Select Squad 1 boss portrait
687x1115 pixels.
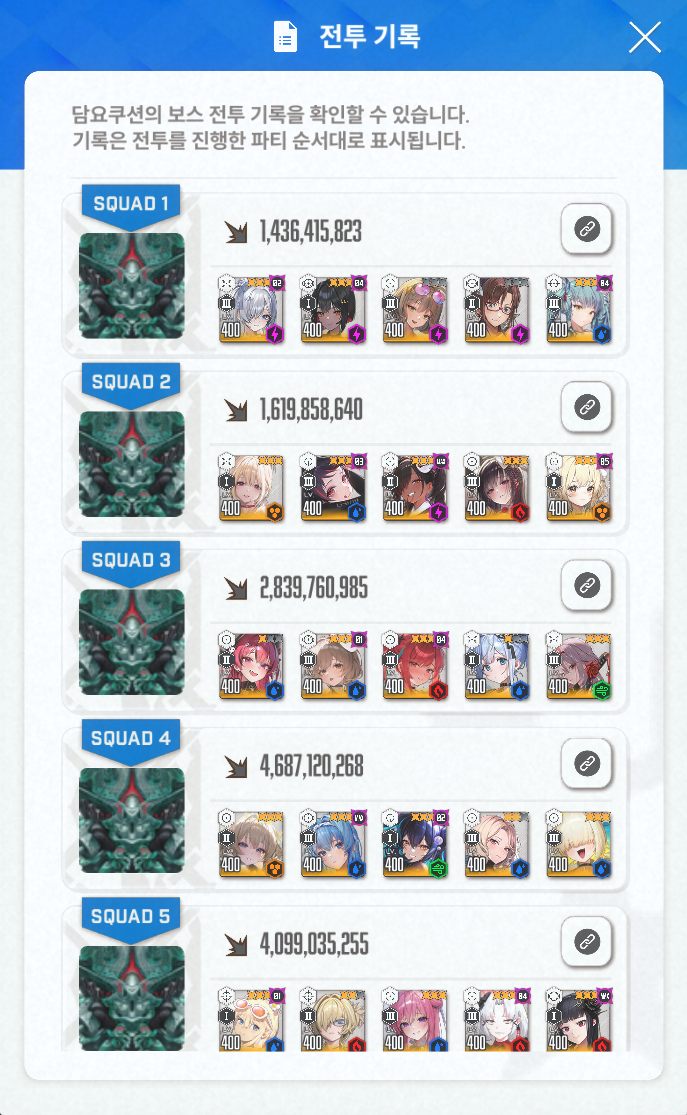(132, 286)
